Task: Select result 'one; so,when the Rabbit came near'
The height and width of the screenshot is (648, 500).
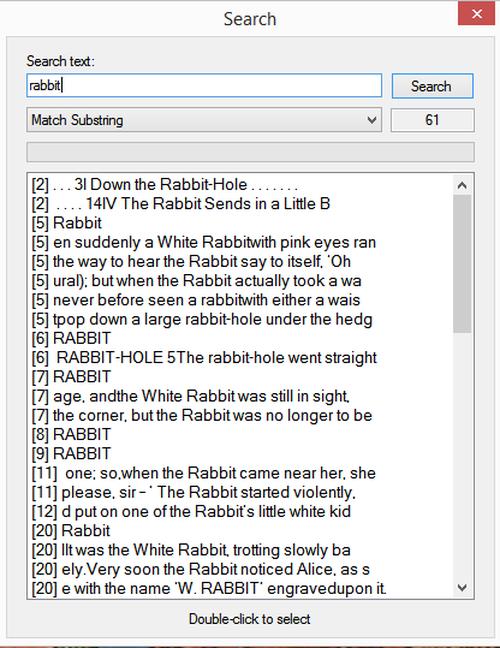Action: pos(204,473)
